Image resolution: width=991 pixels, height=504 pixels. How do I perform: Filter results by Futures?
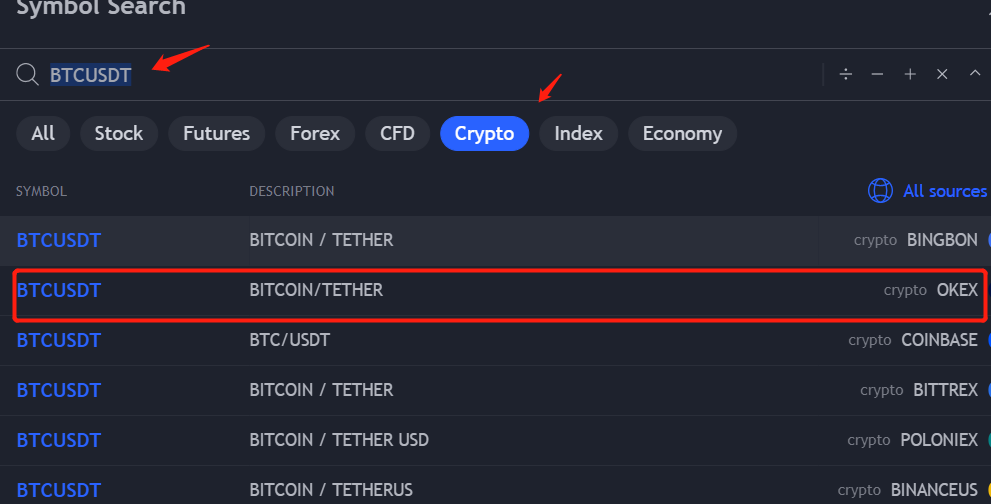point(216,133)
